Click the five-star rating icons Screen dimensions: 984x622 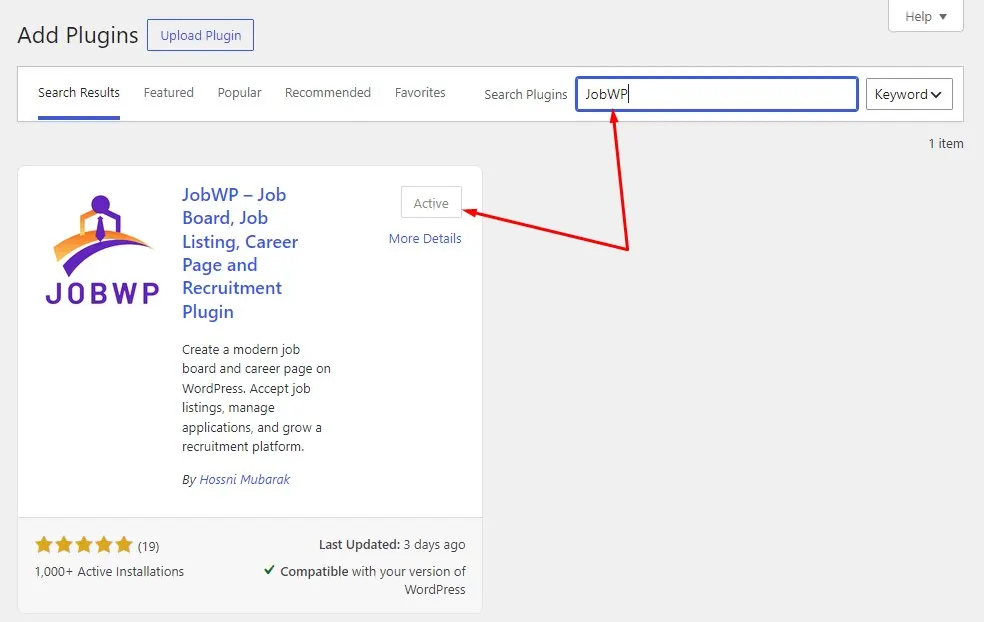point(84,545)
